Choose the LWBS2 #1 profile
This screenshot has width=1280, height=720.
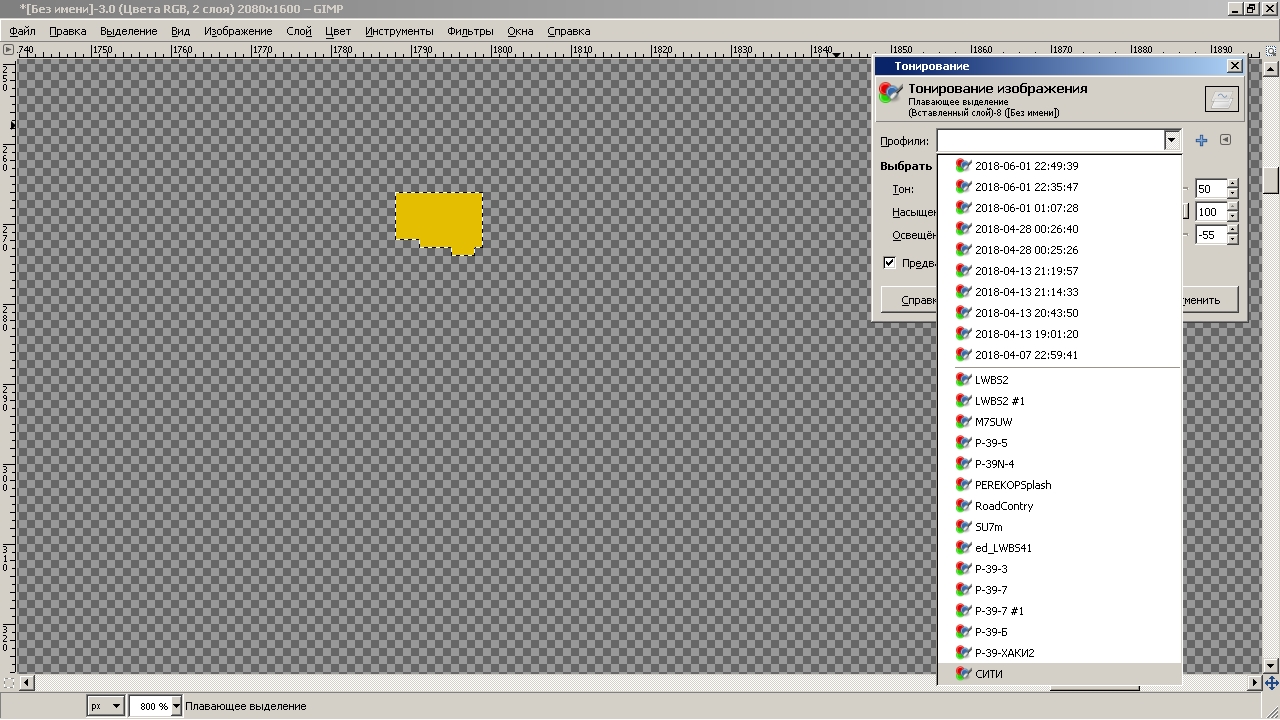(x=1060, y=401)
